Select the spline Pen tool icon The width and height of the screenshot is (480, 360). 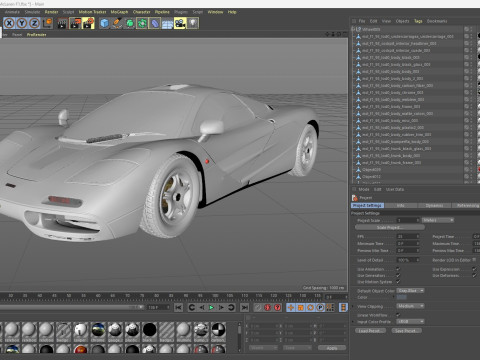pos(117,23)
